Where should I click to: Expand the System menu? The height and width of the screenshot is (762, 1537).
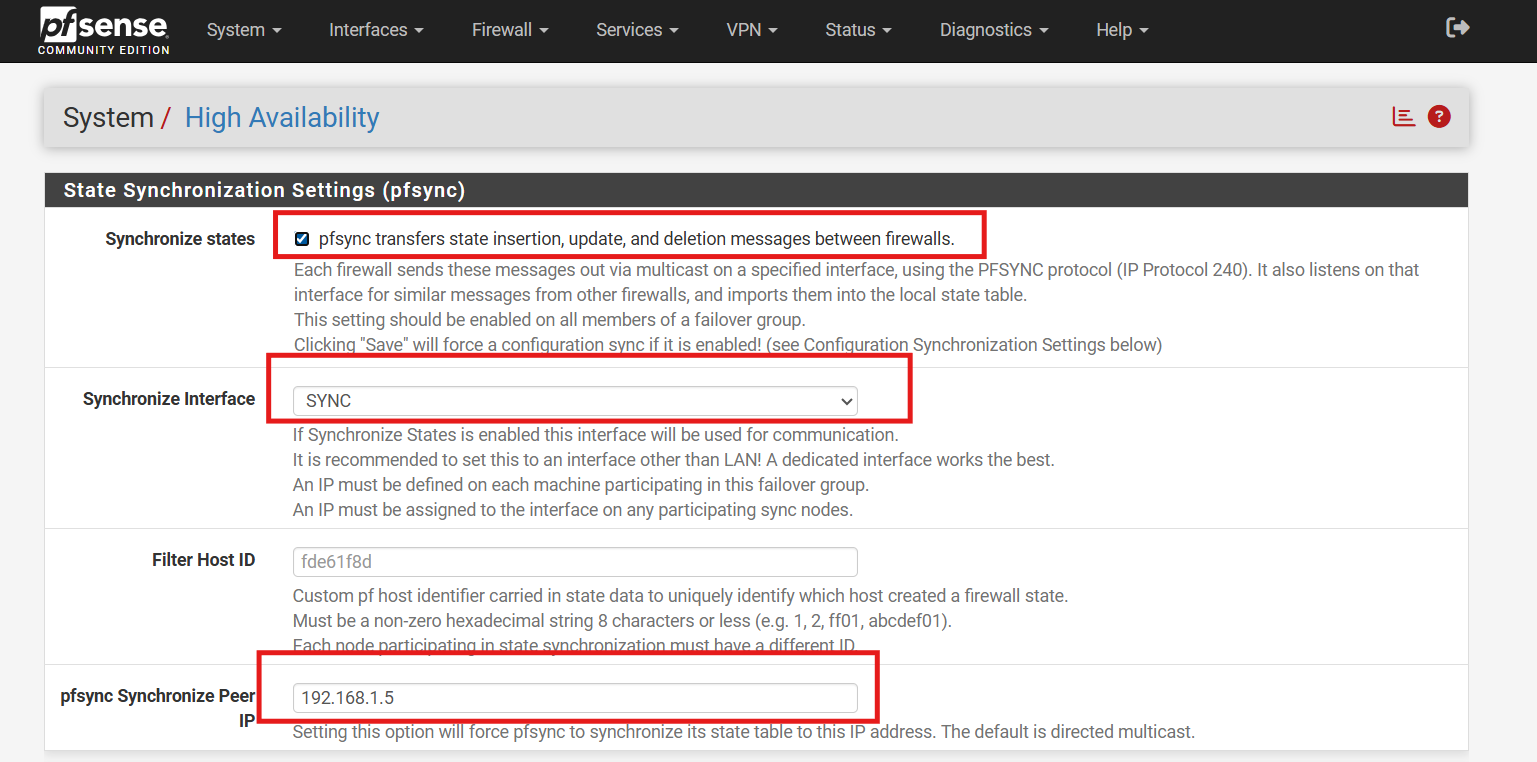244,30
